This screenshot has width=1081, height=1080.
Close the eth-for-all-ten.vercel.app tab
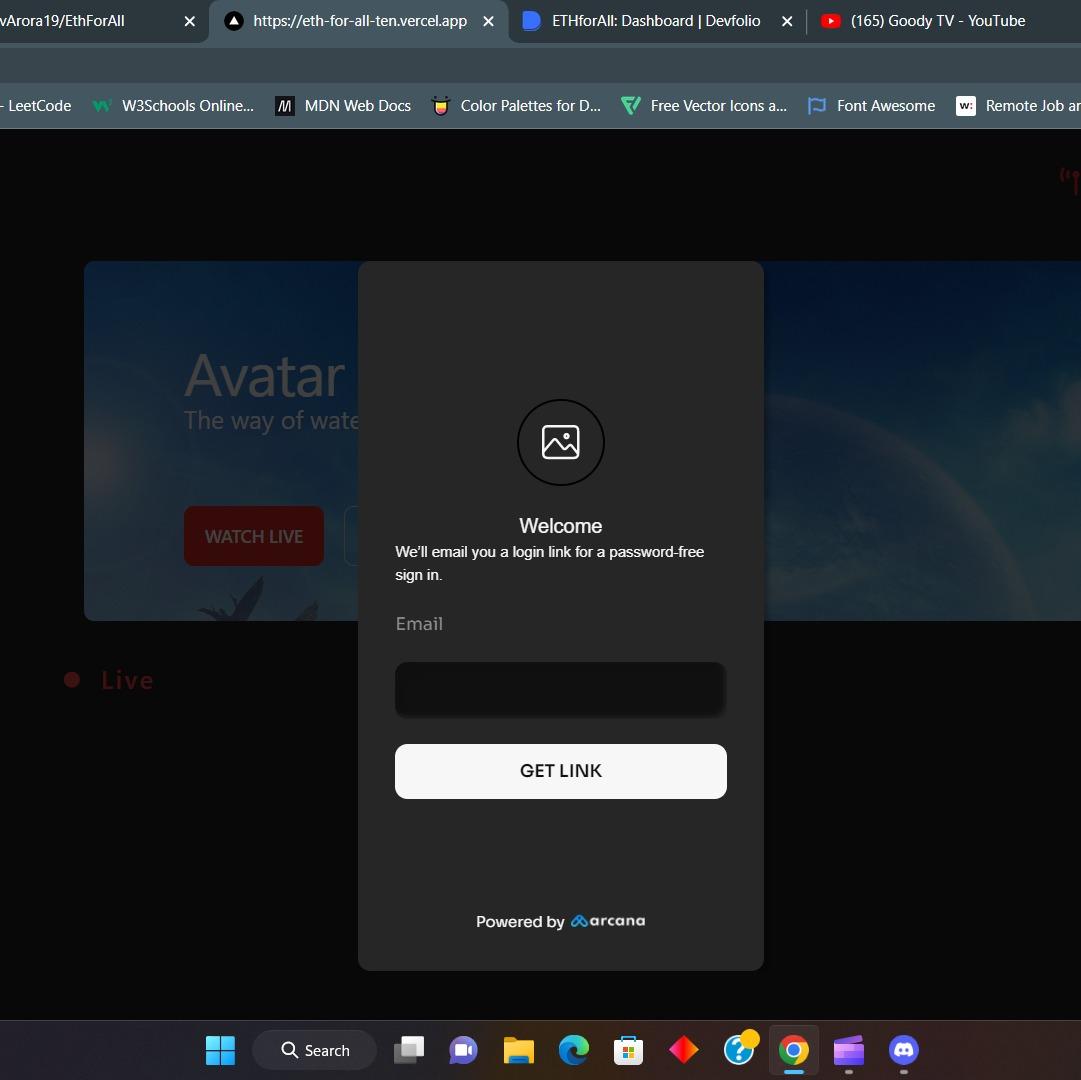coord(488,21)
